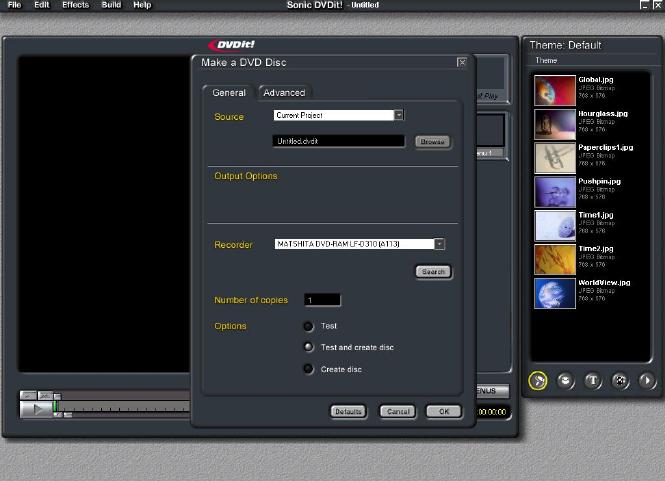665x481 pixels.
Task: Choose Test and create disc option
Action: (309, 347)
